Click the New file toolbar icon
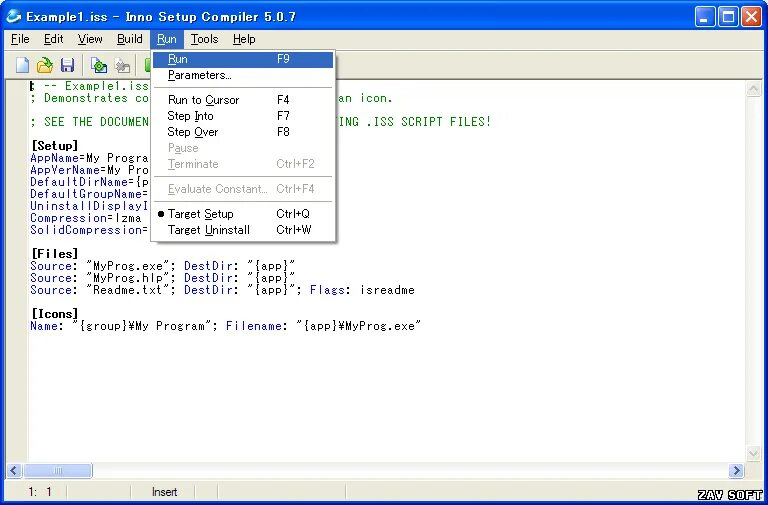Image resolution: width=768 pixels, height=505 pixels. click(x=23, y=65)
